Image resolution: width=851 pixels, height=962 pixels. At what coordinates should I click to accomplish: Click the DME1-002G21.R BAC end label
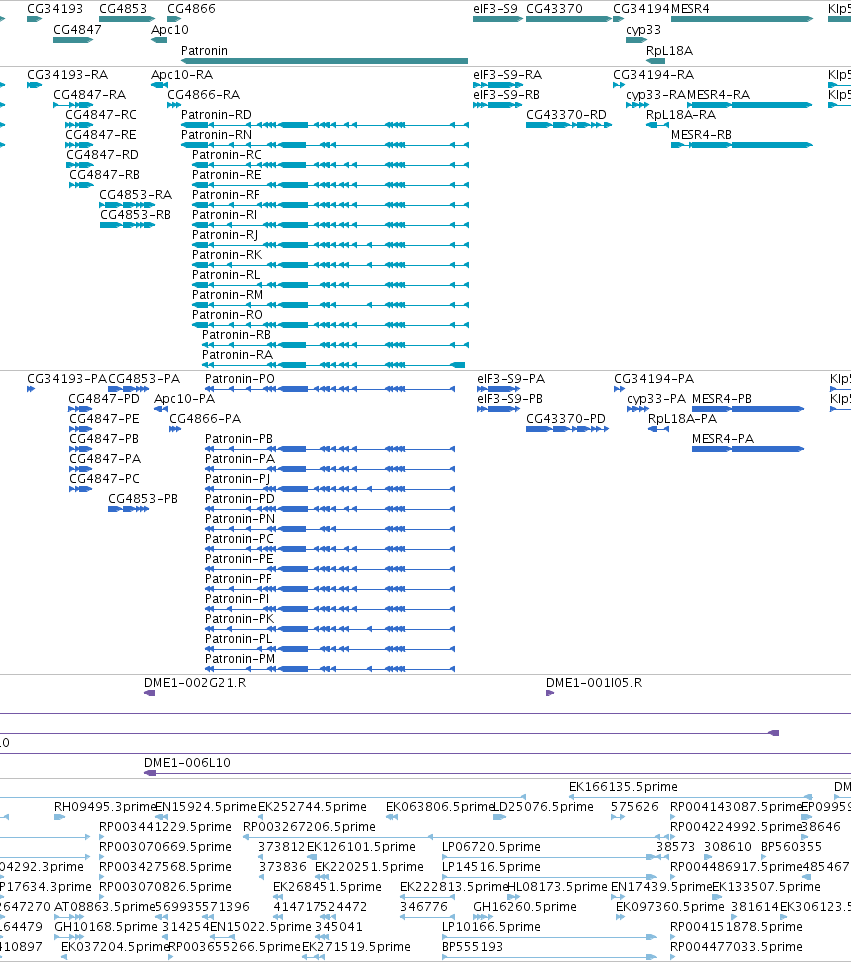tap(195, 683)
